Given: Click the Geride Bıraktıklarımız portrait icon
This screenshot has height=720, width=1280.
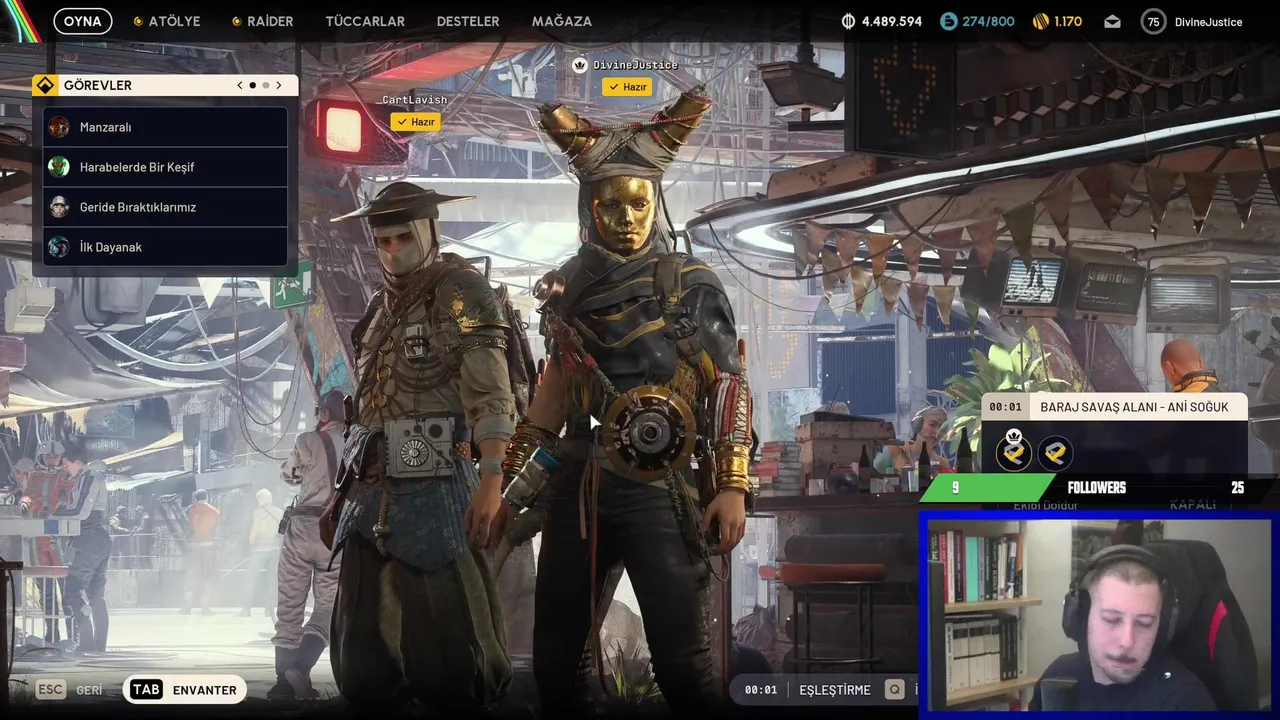Looking at the screenshot, I should [x=59, y=207].
